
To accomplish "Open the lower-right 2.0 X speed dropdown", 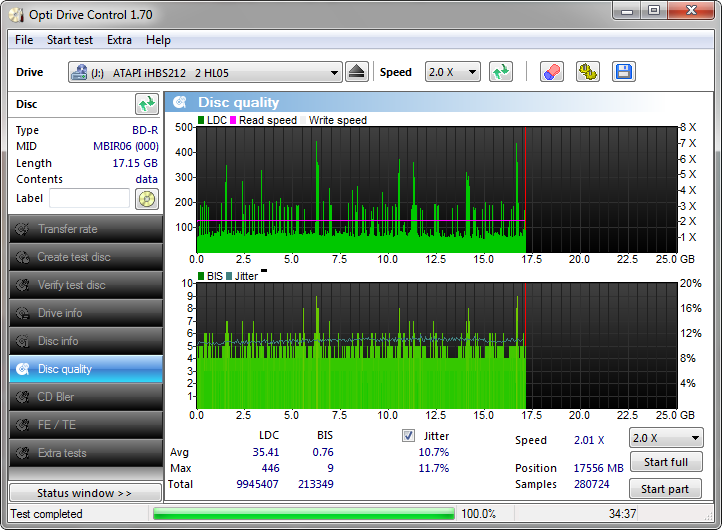I will tap(666, 438).
